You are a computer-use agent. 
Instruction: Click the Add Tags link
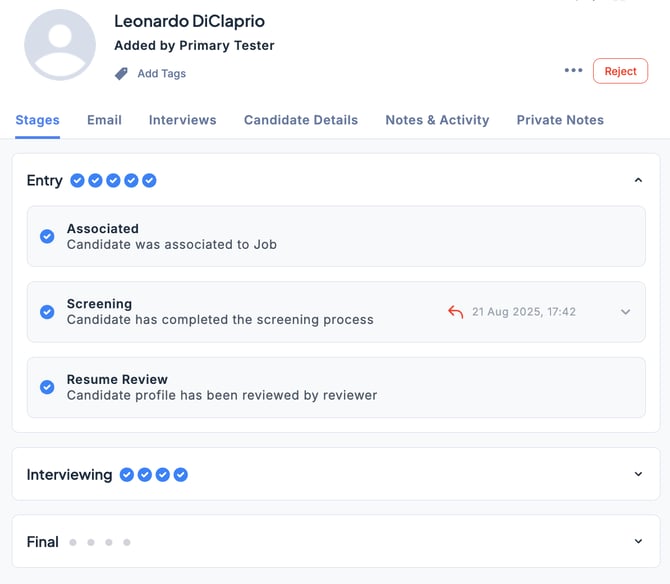(x=161, y=73)
